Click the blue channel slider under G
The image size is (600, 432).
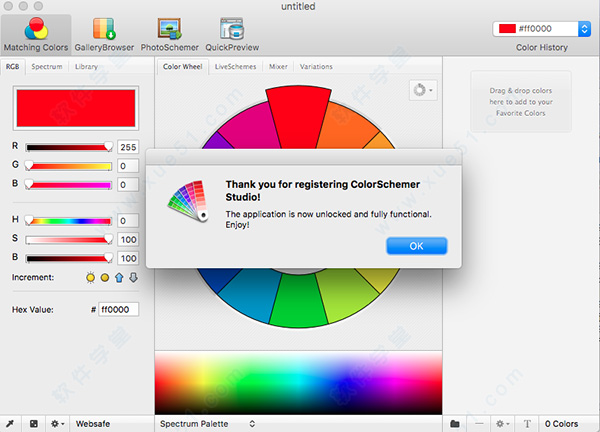pyautogui.click(x=69, y=184)
